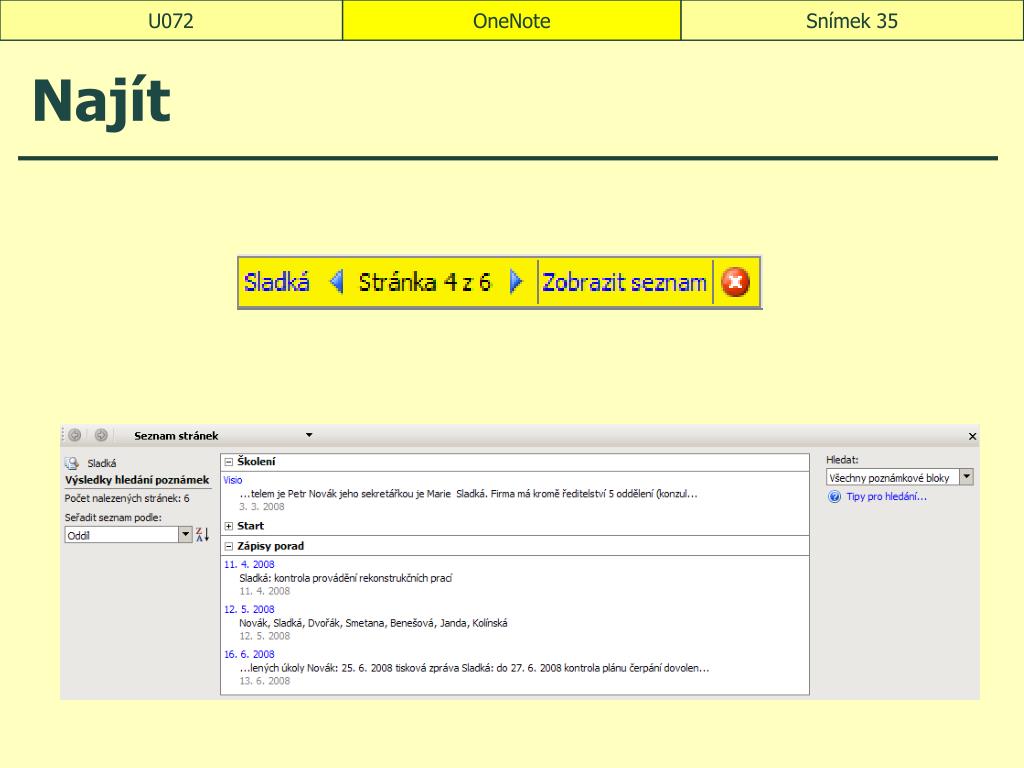Click Tipy pro hledání help link

(886, 496)
